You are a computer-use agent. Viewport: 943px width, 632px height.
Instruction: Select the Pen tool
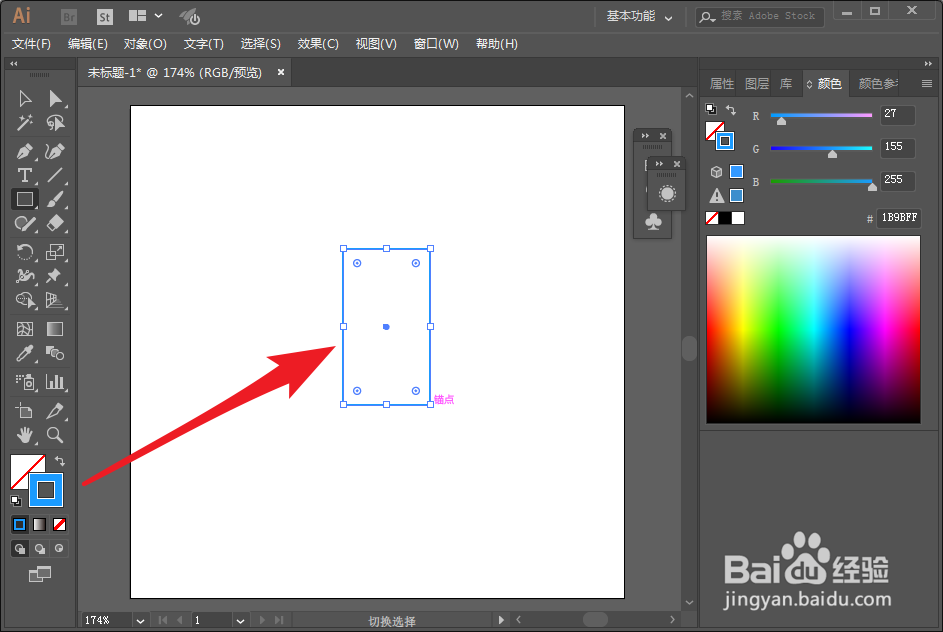point(25,152)
